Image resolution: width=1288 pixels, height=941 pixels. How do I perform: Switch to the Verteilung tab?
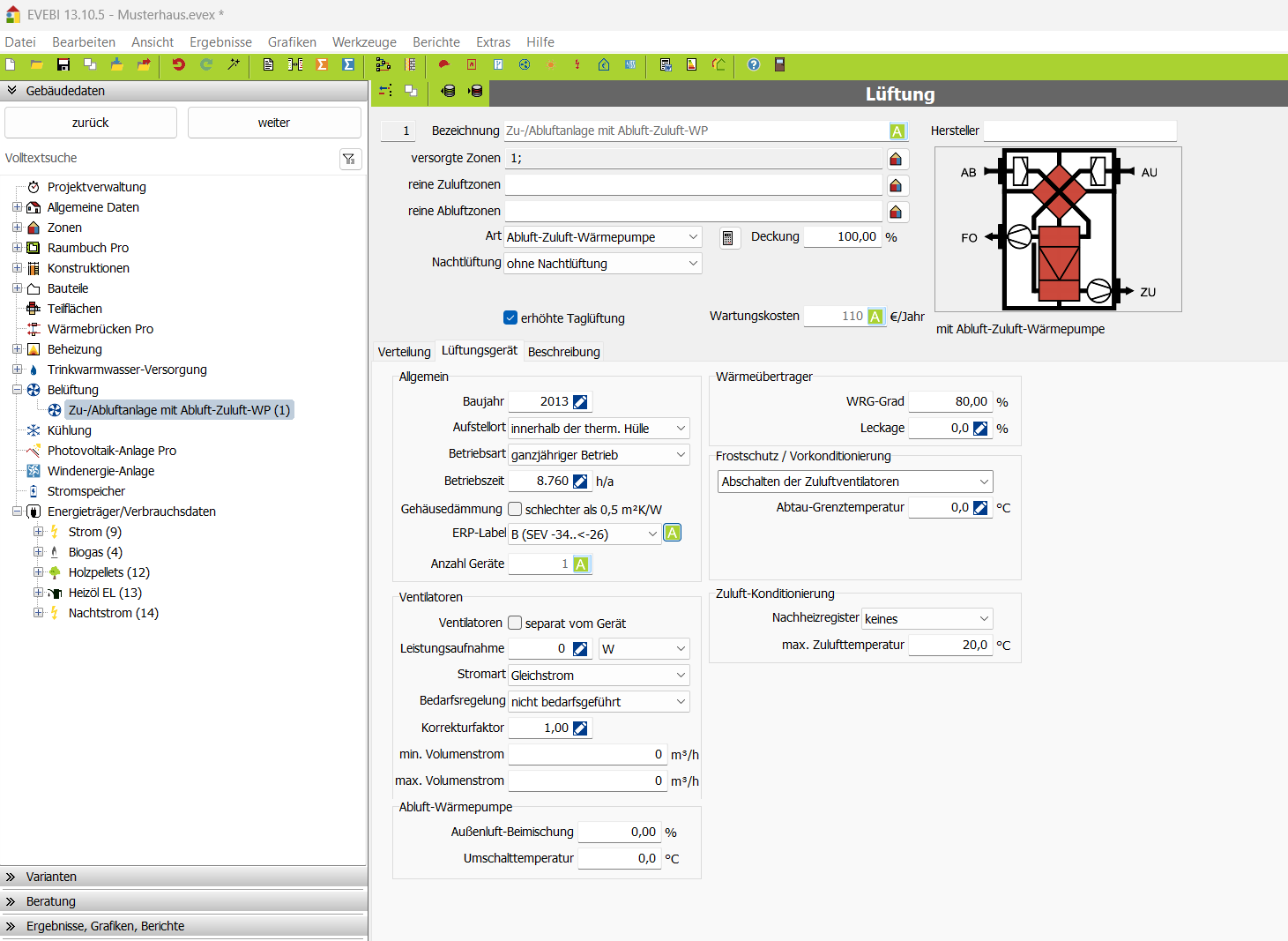click(x=404, y=352)
